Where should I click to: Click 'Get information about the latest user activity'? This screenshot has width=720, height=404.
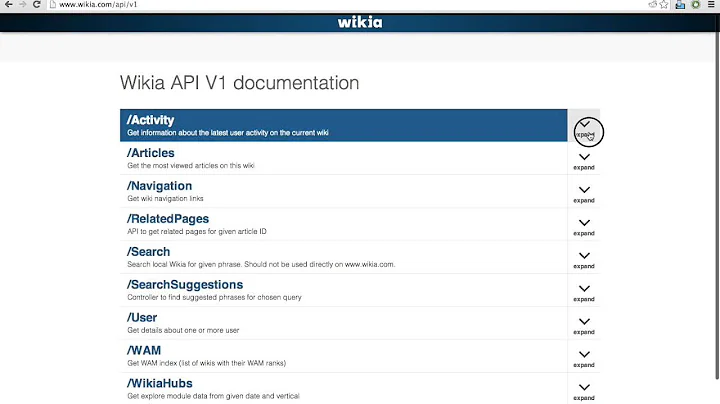pyautogui.click(x=228, y=133)
